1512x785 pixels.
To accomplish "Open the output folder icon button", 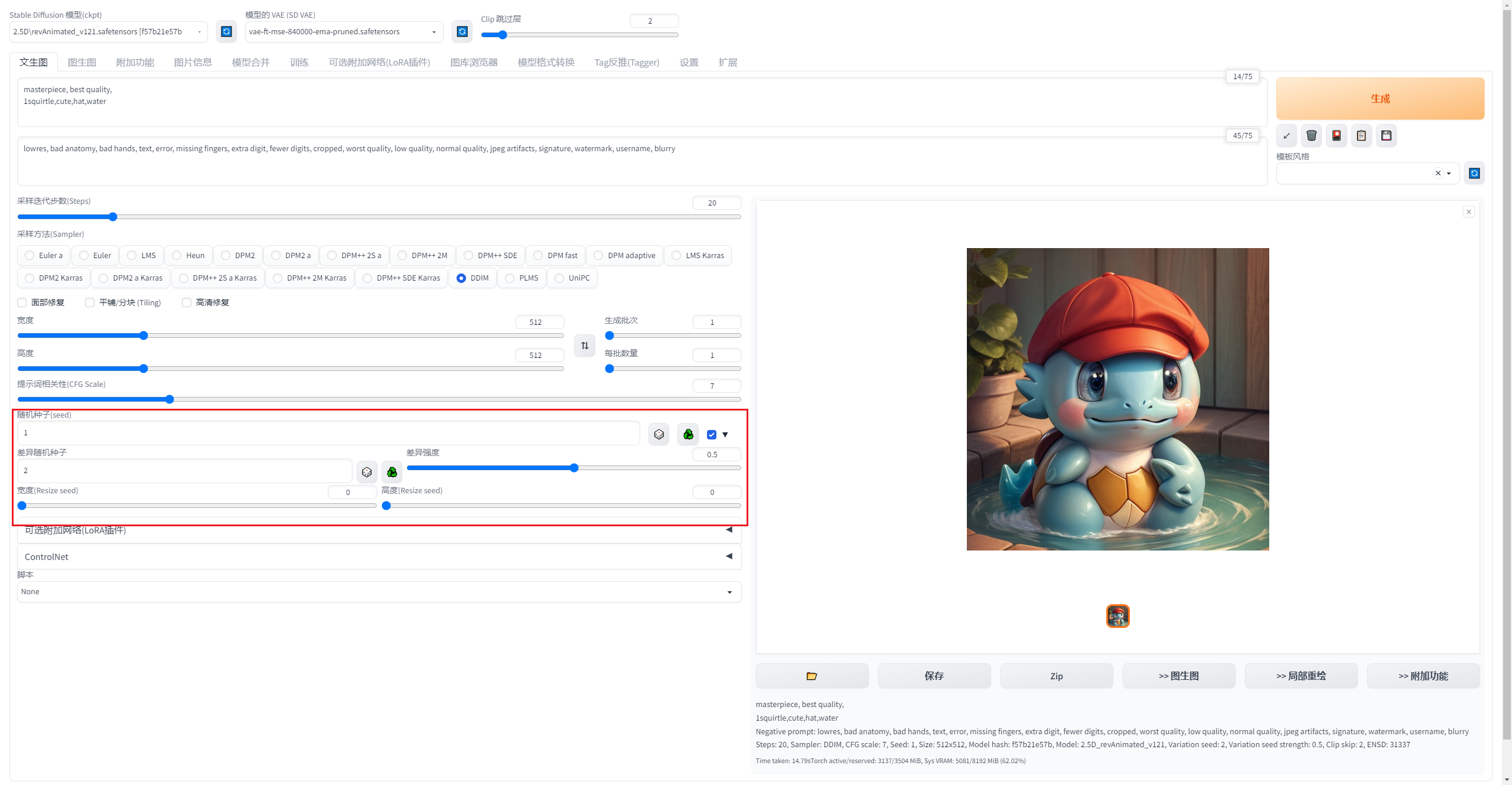I will [812, 676].
